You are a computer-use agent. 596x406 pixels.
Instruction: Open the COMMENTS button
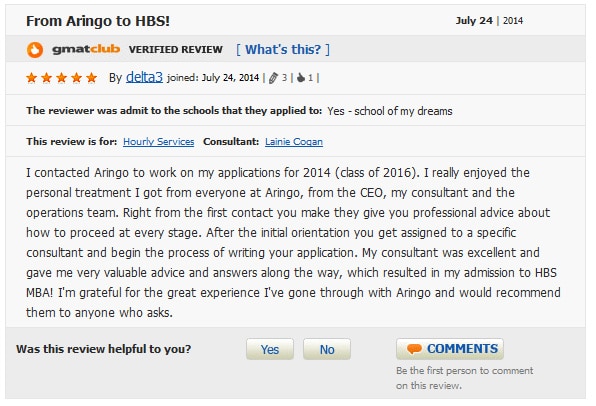[450, 349]
